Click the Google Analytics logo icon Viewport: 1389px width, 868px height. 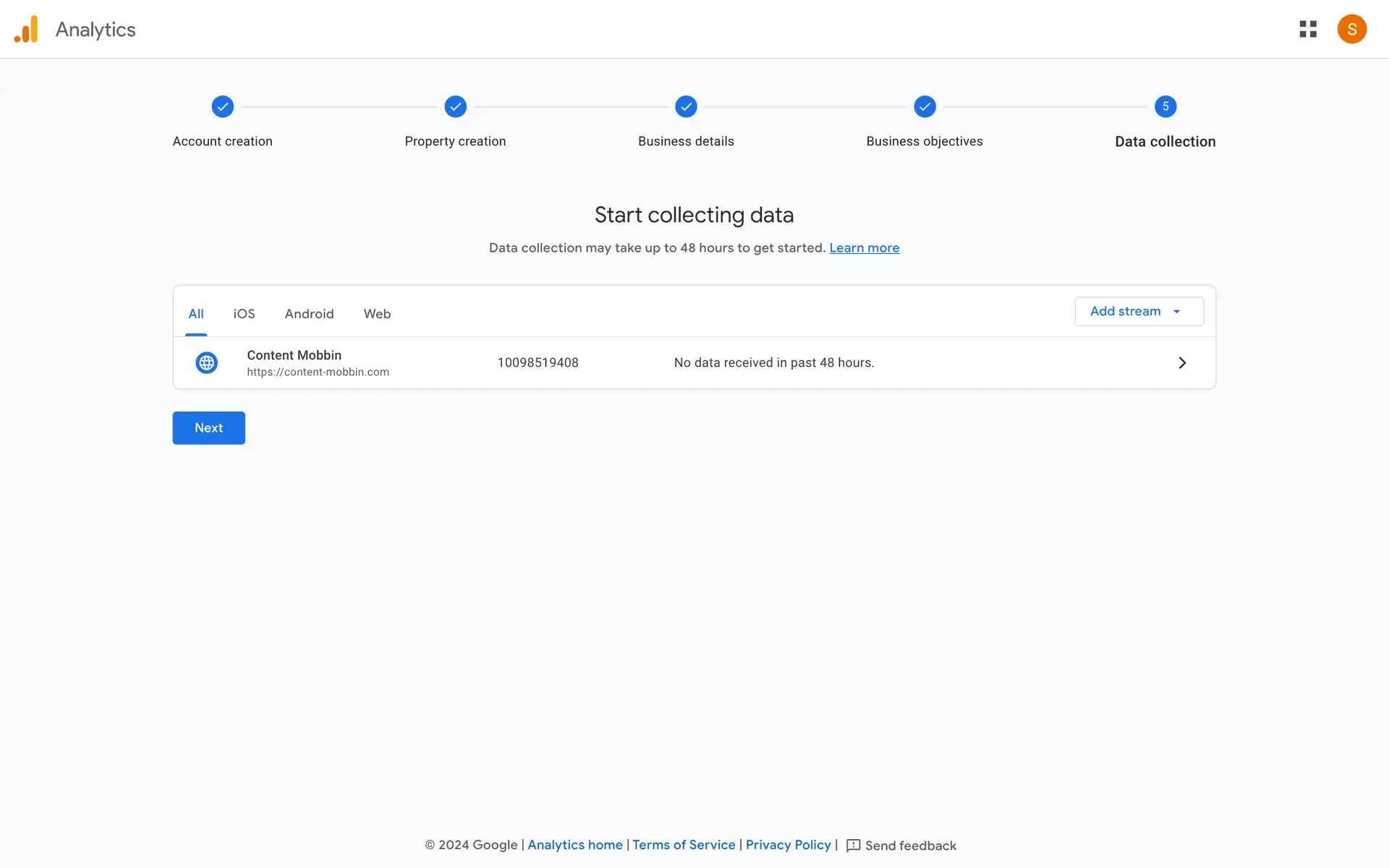[26, 29]
